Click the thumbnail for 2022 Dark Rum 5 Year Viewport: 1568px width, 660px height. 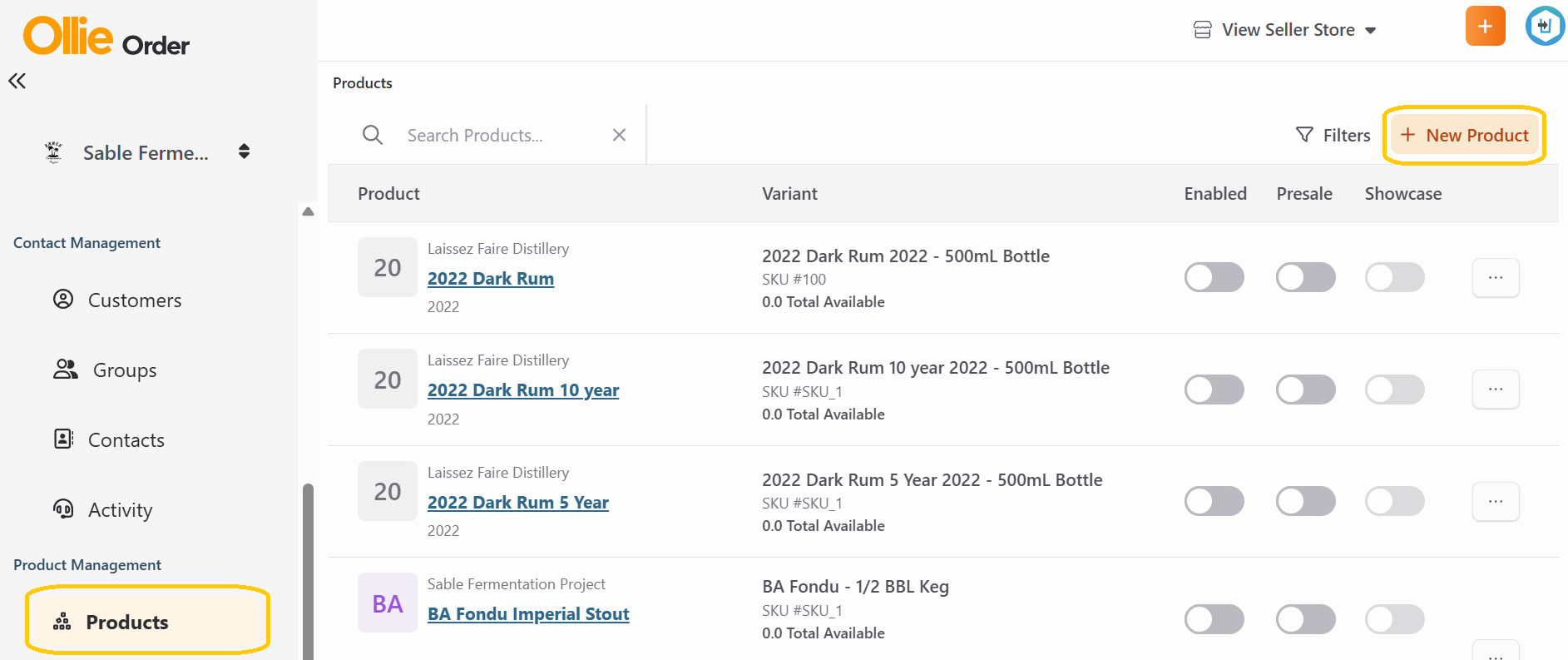pos(388,491)
